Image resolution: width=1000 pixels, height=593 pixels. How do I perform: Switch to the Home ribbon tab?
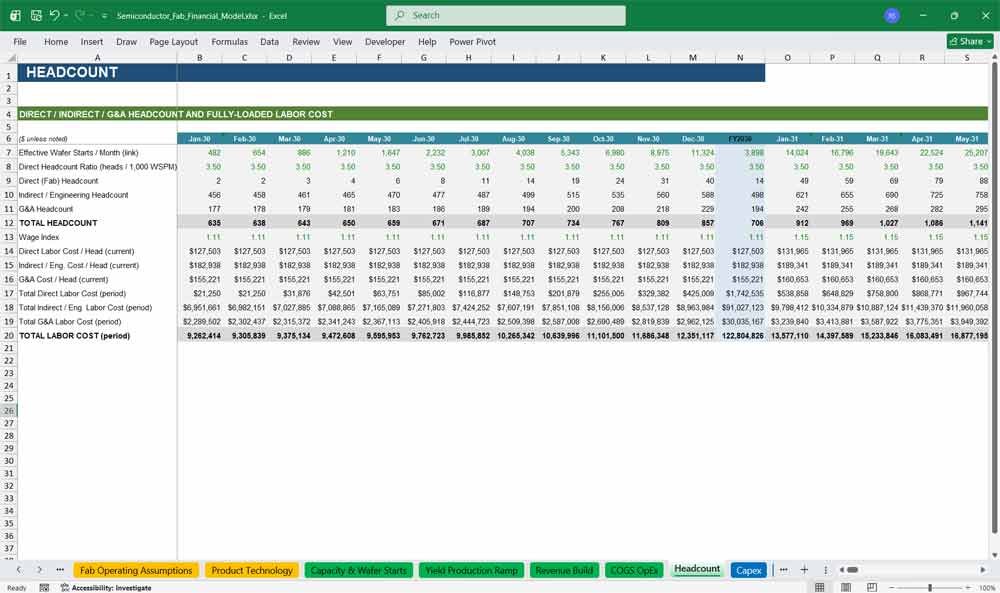(x=56, y=41)
